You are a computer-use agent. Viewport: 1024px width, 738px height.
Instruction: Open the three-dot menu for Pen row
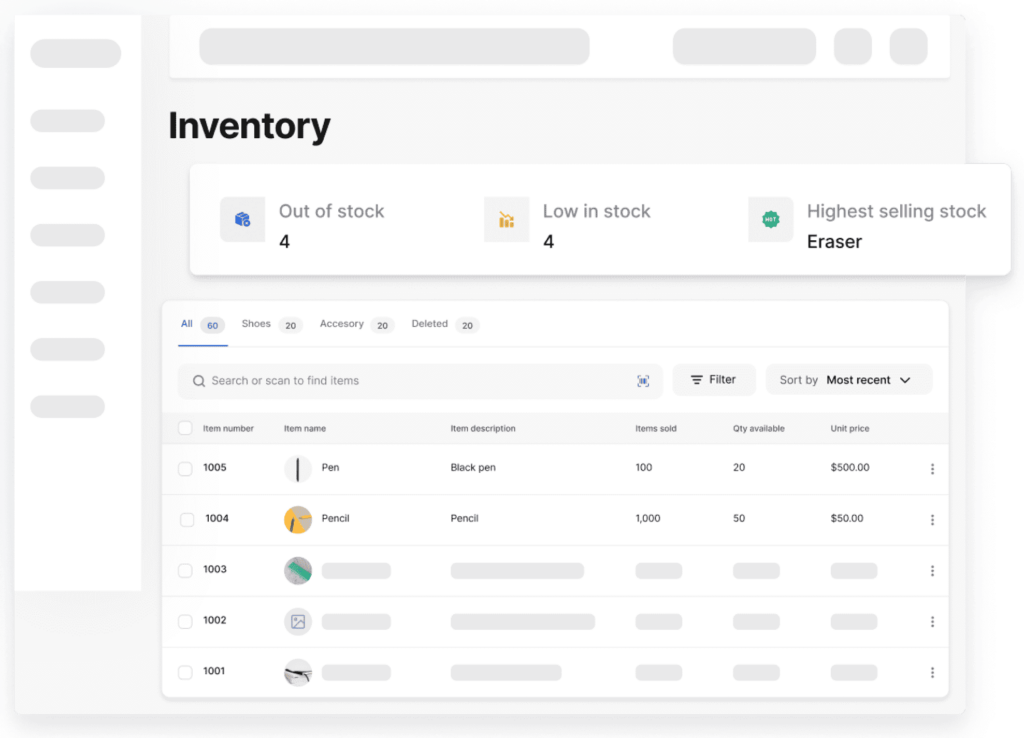click(932, 469)
